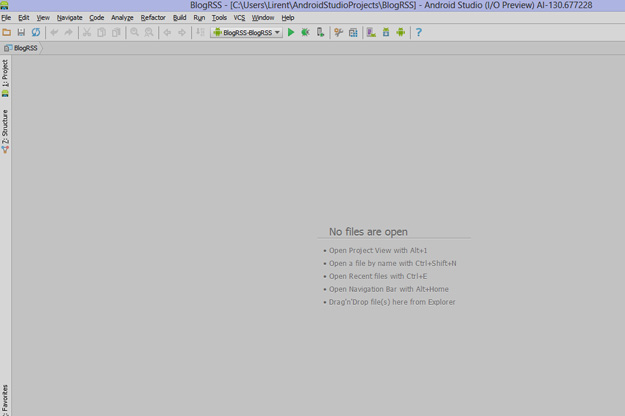Viewport: 625px width, 416px height.
Task: Click the Replace magnifier icon
Action: (x=149, y=32)
